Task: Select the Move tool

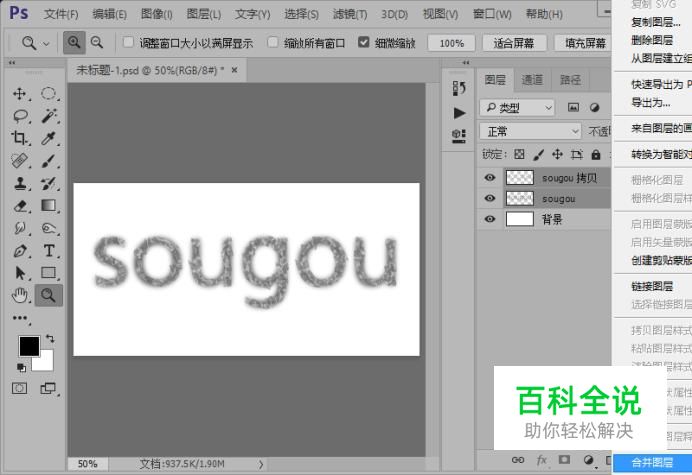Action: point(19,94)
